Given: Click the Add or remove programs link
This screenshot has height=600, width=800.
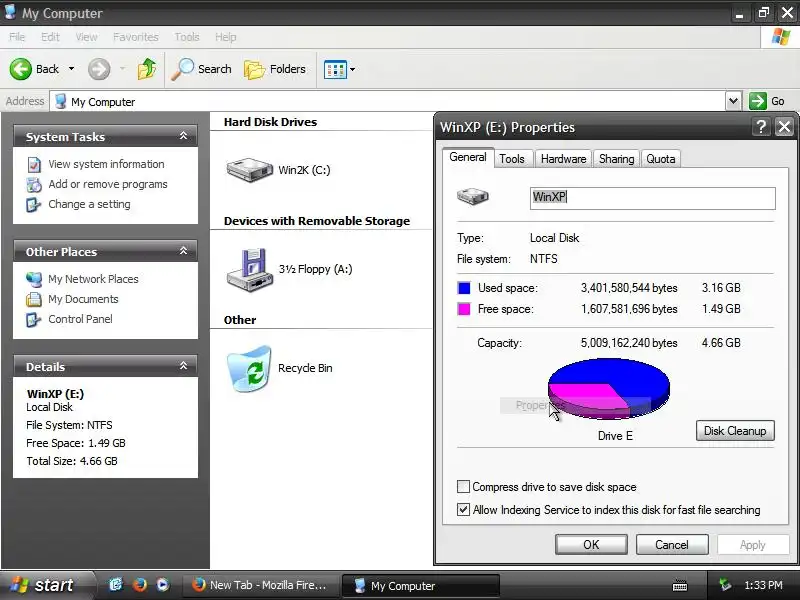Looking at the screenshot, I should (108, 184).
